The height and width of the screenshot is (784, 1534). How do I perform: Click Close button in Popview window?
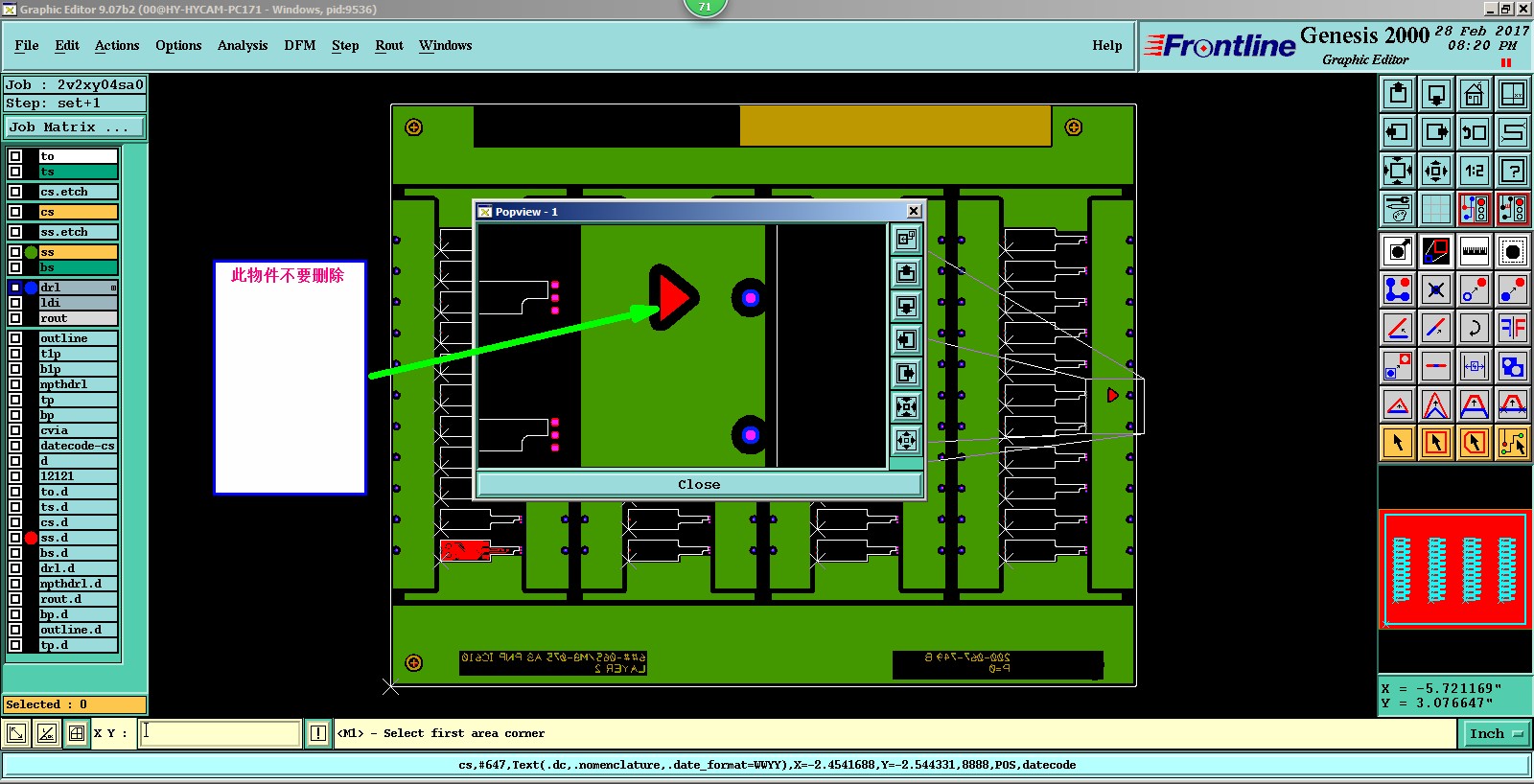click(x=699, y=484)
